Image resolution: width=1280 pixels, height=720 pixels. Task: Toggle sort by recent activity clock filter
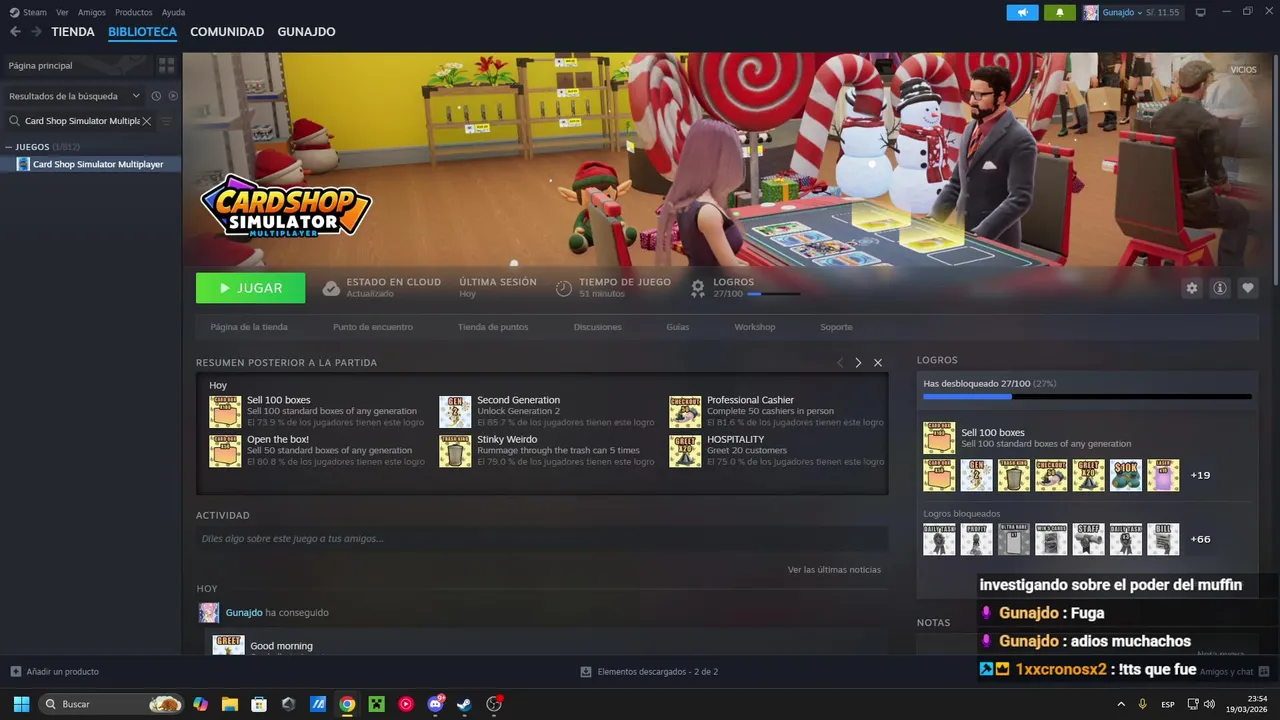tap(156, 96)
